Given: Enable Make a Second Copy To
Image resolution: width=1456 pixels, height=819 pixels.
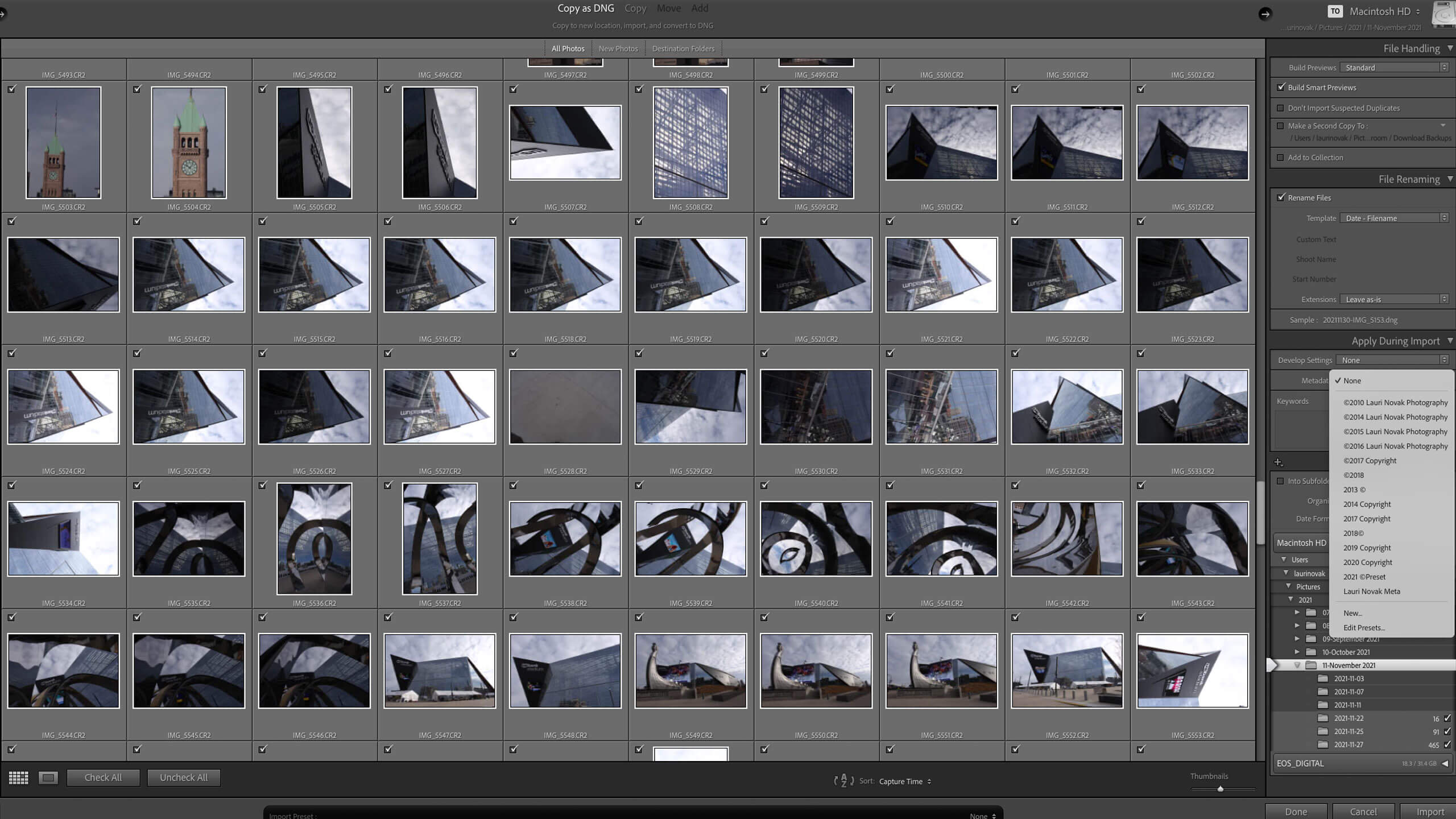Looking at the screenshot, I should [x=1281, y=126].
